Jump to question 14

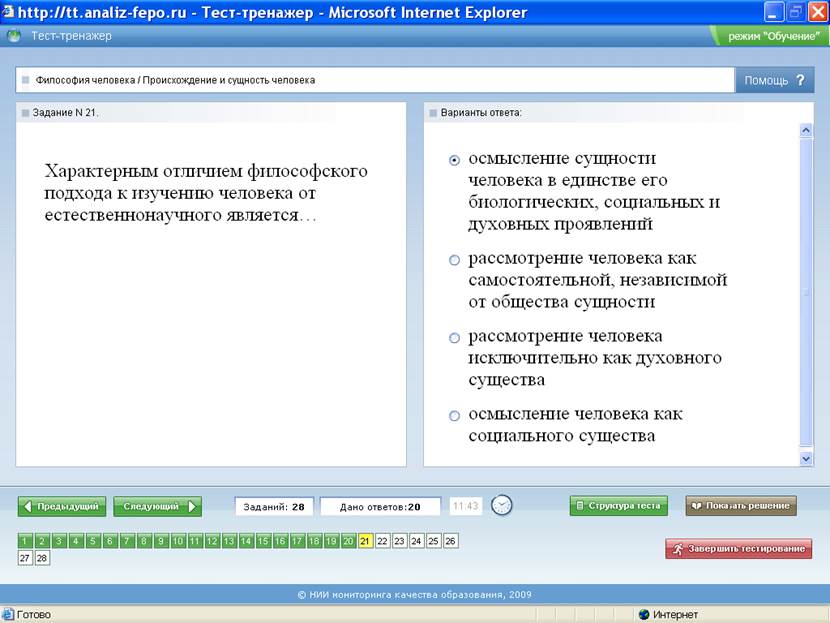click(246, 541)
